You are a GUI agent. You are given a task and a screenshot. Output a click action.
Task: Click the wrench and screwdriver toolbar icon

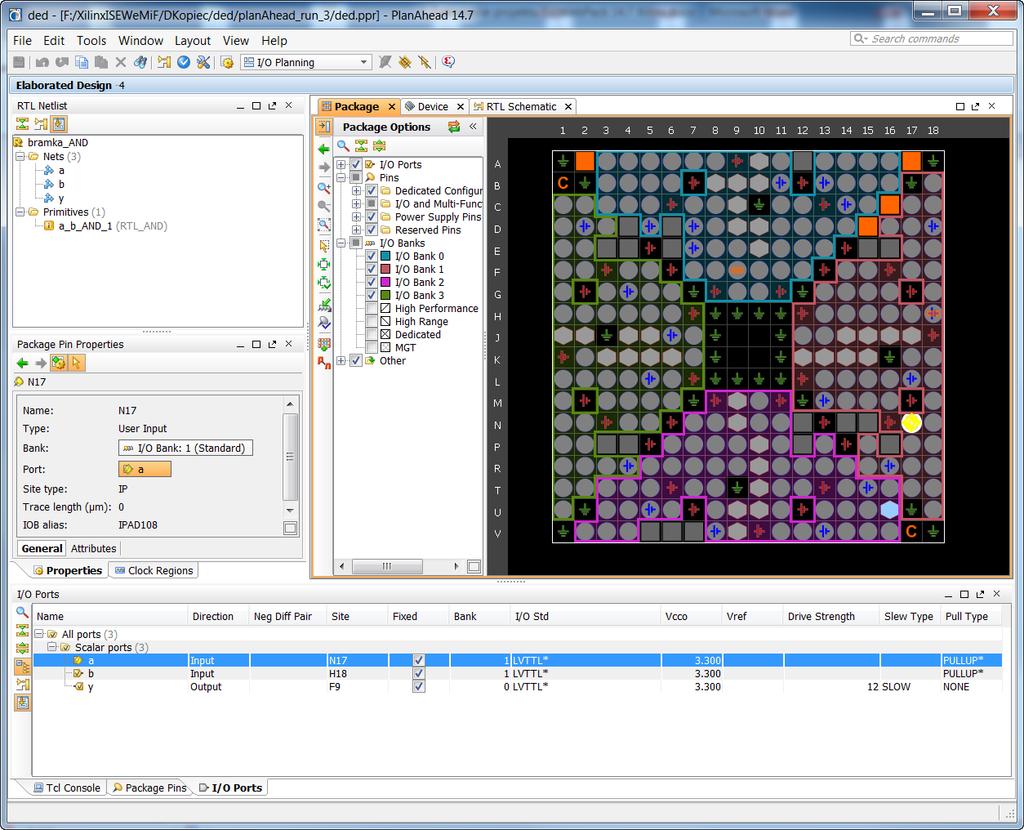(203, 62)
